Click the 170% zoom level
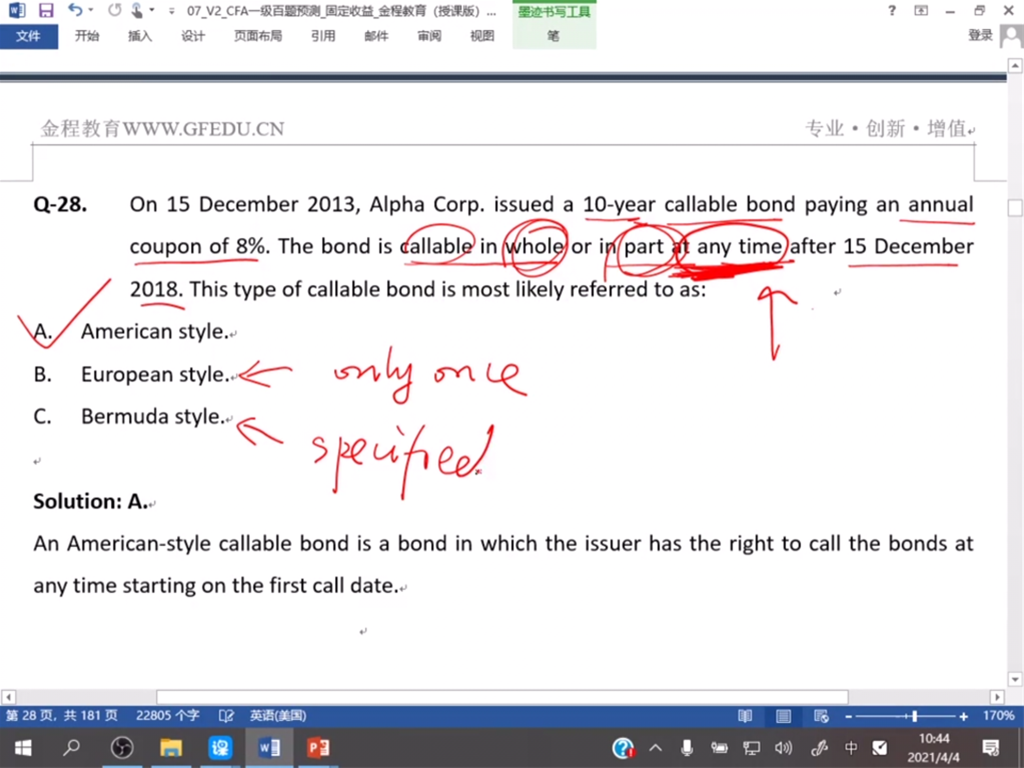This screenshot has height=768, width=1024. pyautogui.click(x=998, y=716)
